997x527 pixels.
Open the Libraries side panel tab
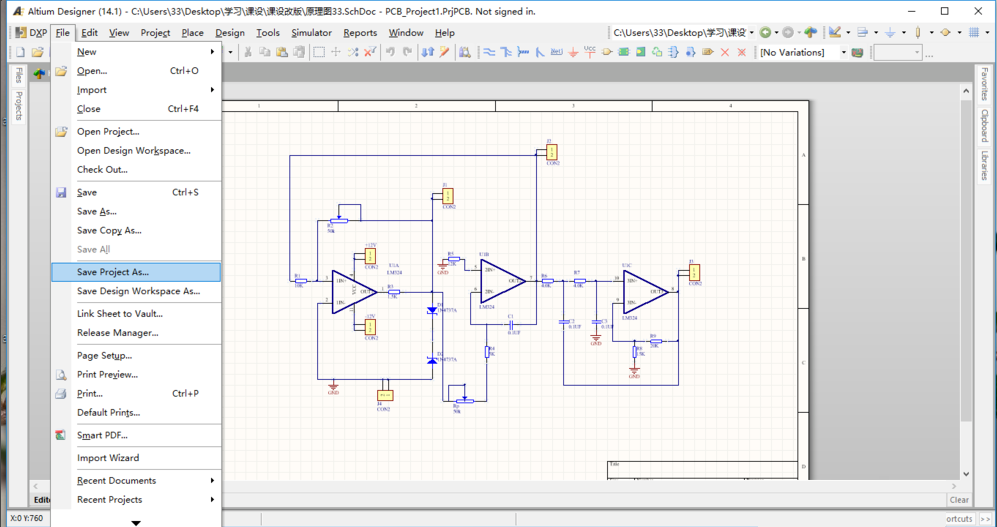[x=984, y=166]
